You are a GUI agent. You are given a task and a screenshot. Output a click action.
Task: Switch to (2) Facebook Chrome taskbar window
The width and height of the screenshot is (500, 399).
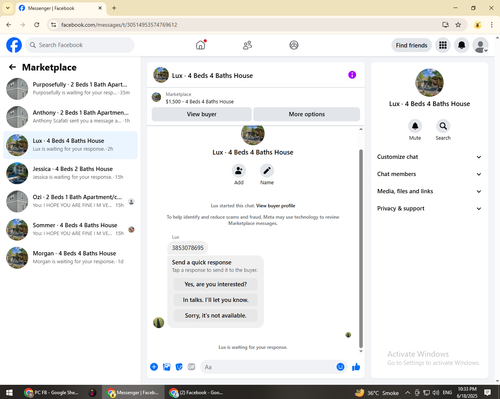click(197, 393)
